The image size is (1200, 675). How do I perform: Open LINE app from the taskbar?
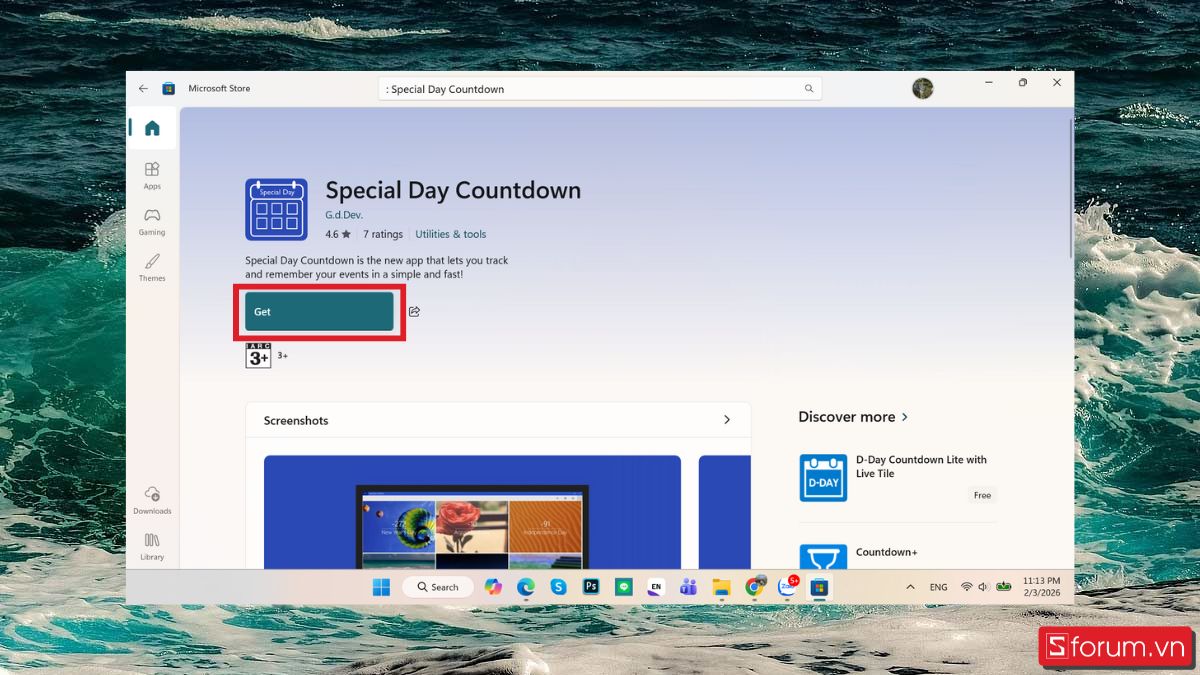pyautogui.click(x=624, y=587)
